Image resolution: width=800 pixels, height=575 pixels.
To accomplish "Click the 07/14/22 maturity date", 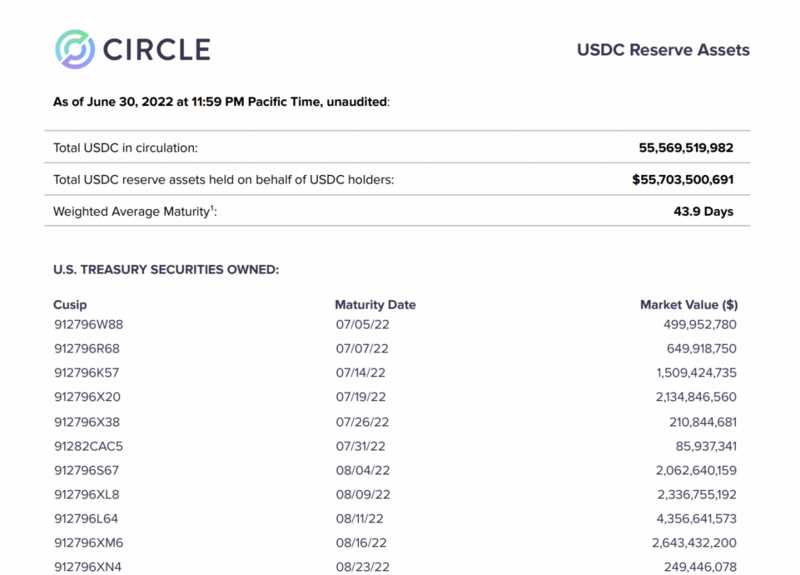I will click(362, 372).
